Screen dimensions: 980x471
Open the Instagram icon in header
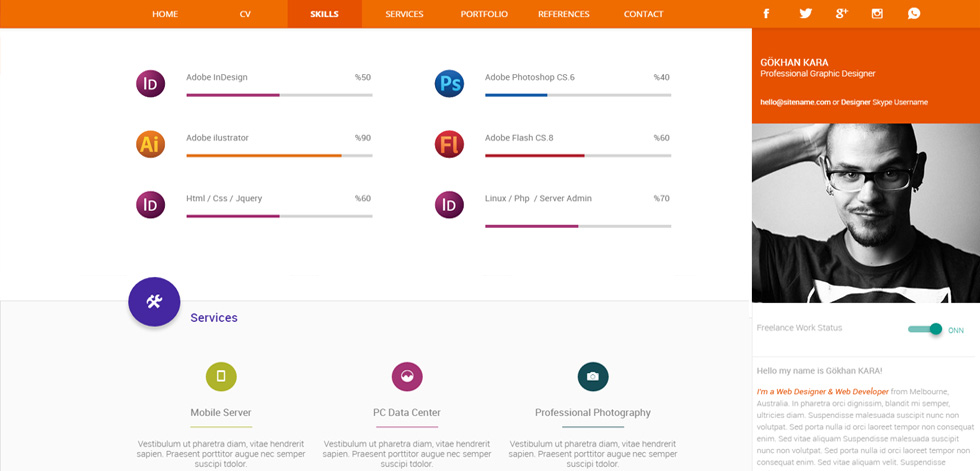click(x=878, y=14)
